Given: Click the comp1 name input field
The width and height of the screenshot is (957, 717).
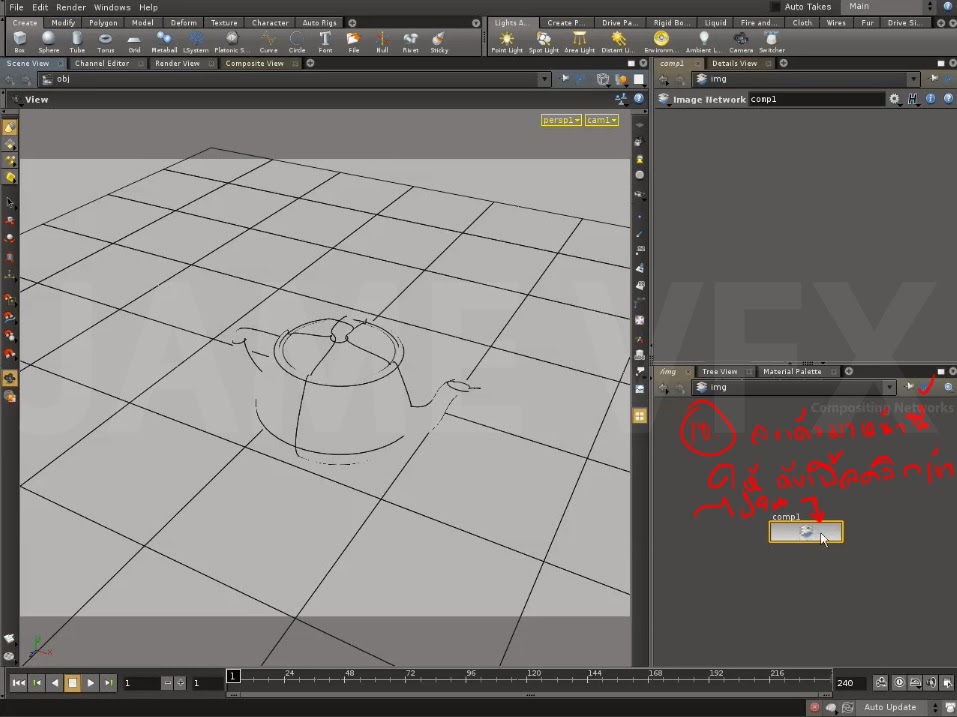Looking at the screenshot, I should pyautogui.click(x=816, y=99).
